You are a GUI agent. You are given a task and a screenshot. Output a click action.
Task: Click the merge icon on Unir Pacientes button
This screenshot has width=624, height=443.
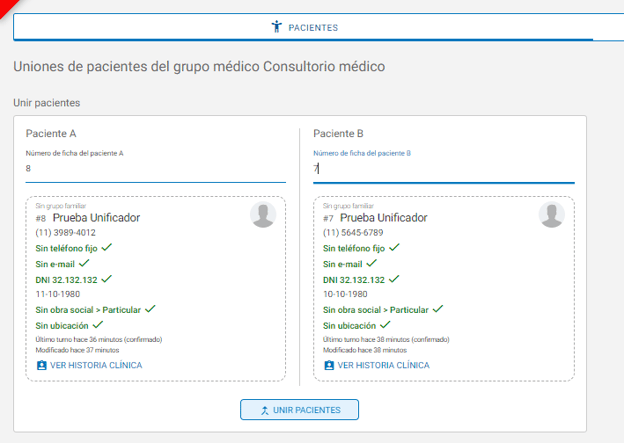[264, 410]
